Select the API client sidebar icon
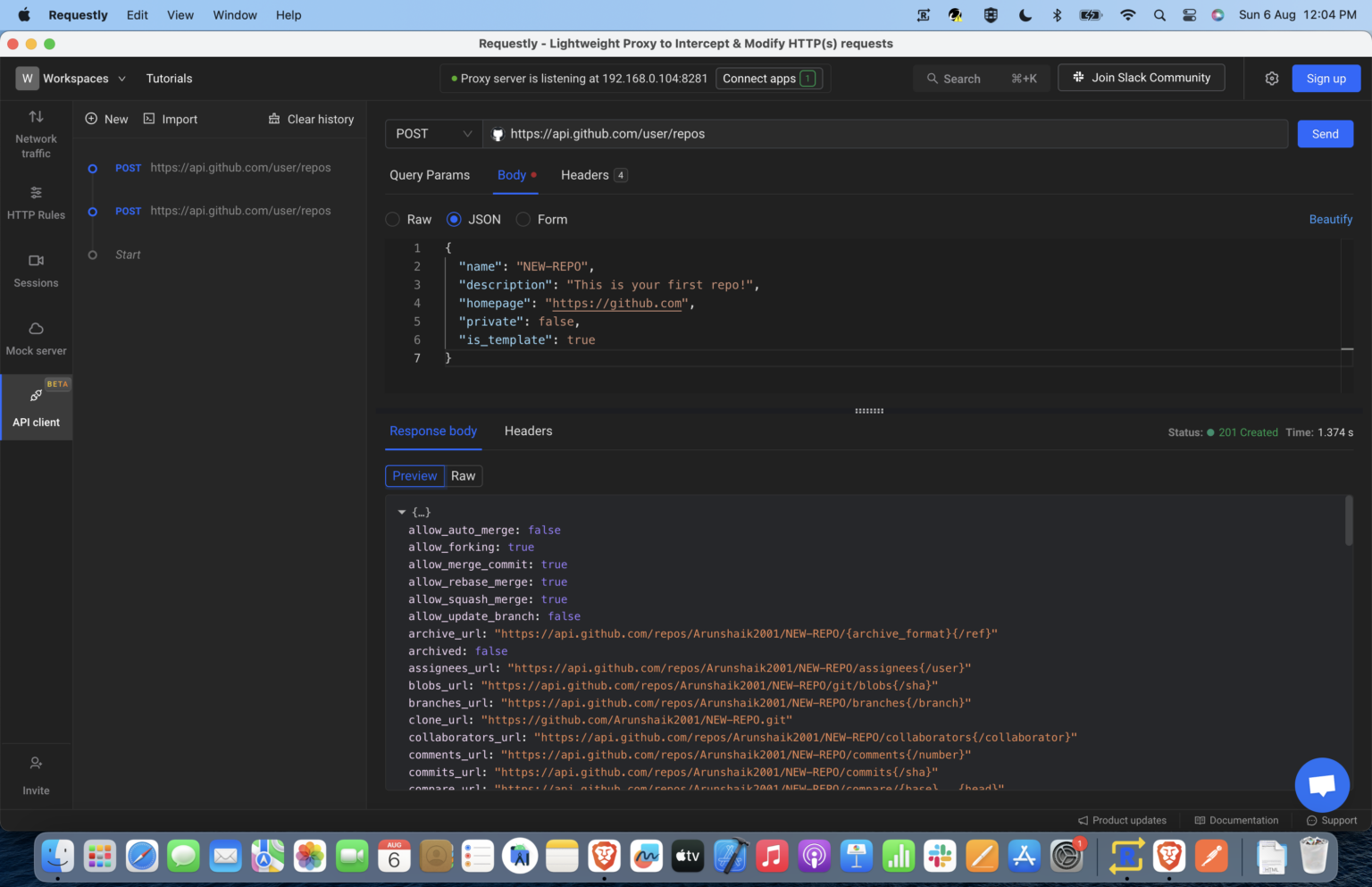The image size is (1372, 887). coord(36,407)
